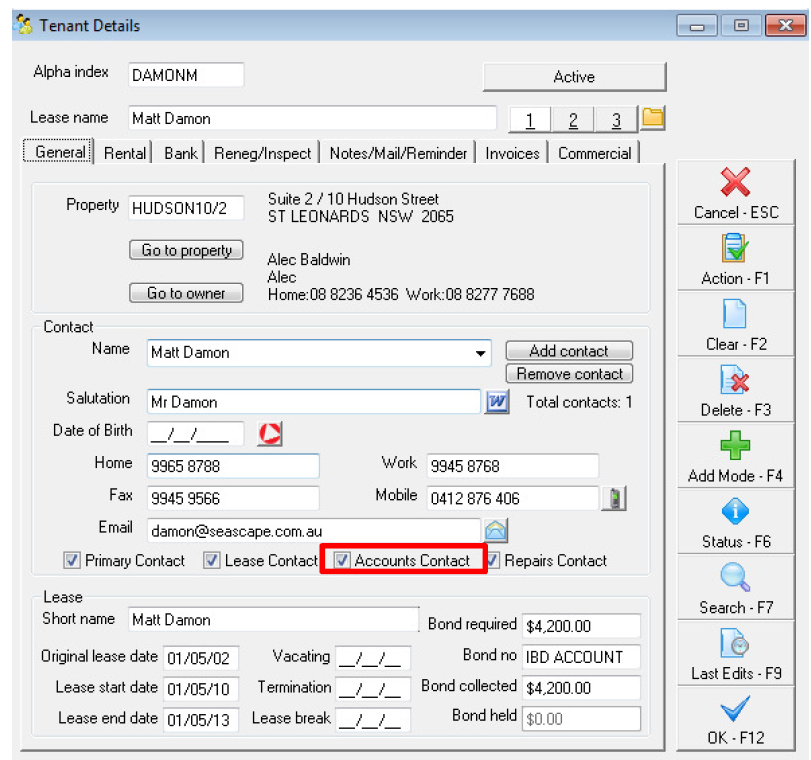Image resolution: width=811 pixels, height=760 pixels.
Task: Open the Status - F6 info icon
Action: [x=735, y=511]
